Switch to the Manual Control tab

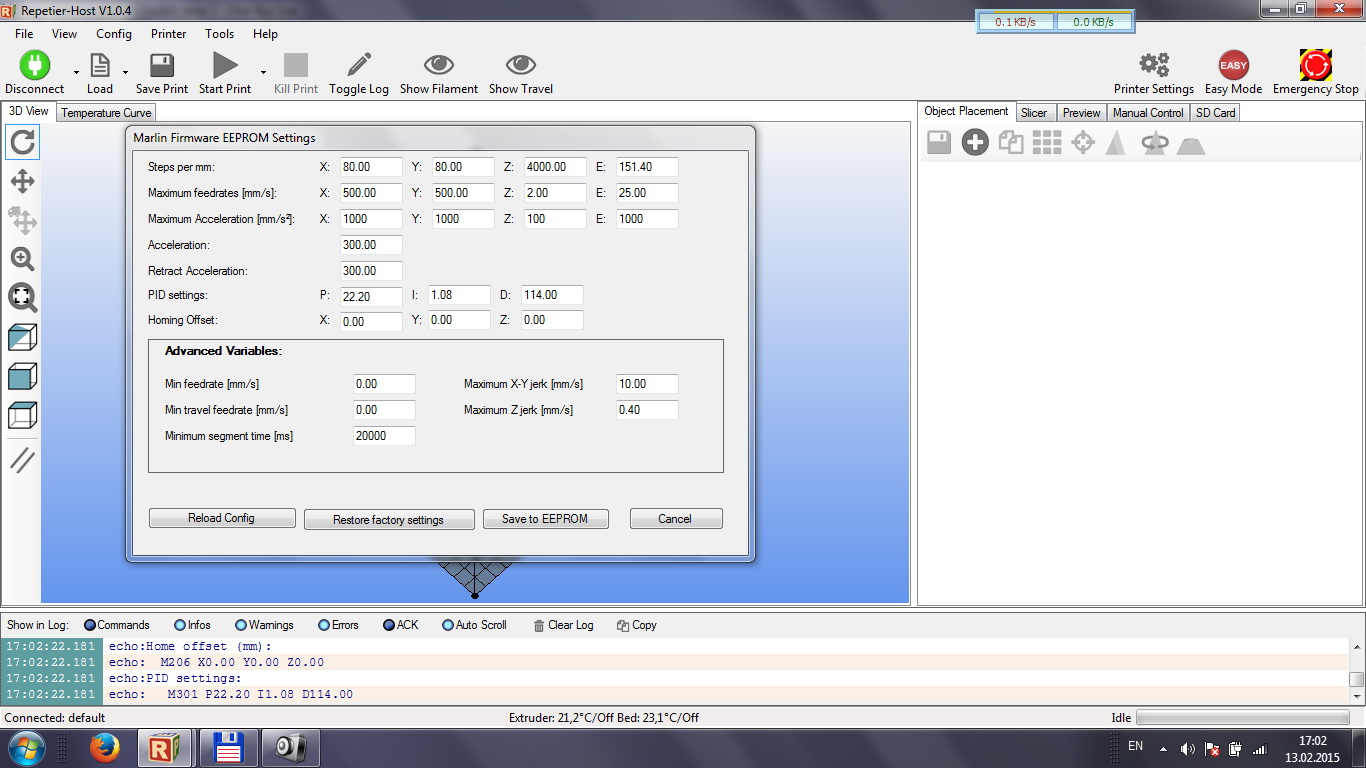coord(1148,113)
